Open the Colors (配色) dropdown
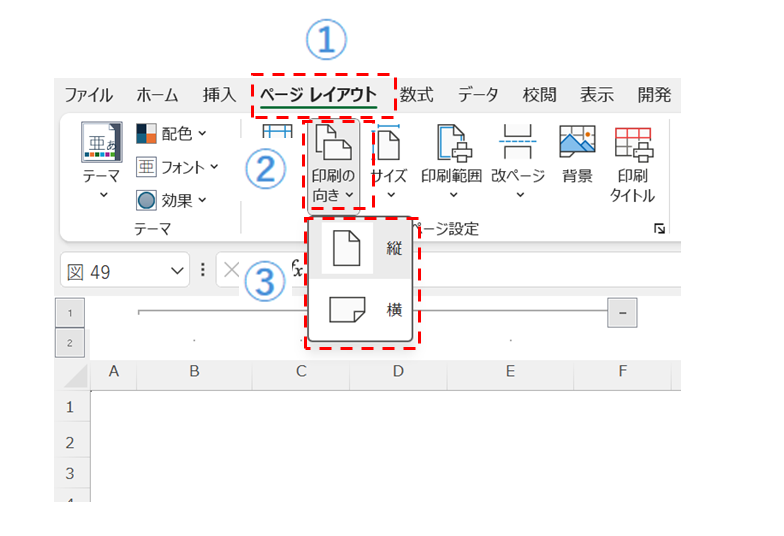 coord(172,133)
